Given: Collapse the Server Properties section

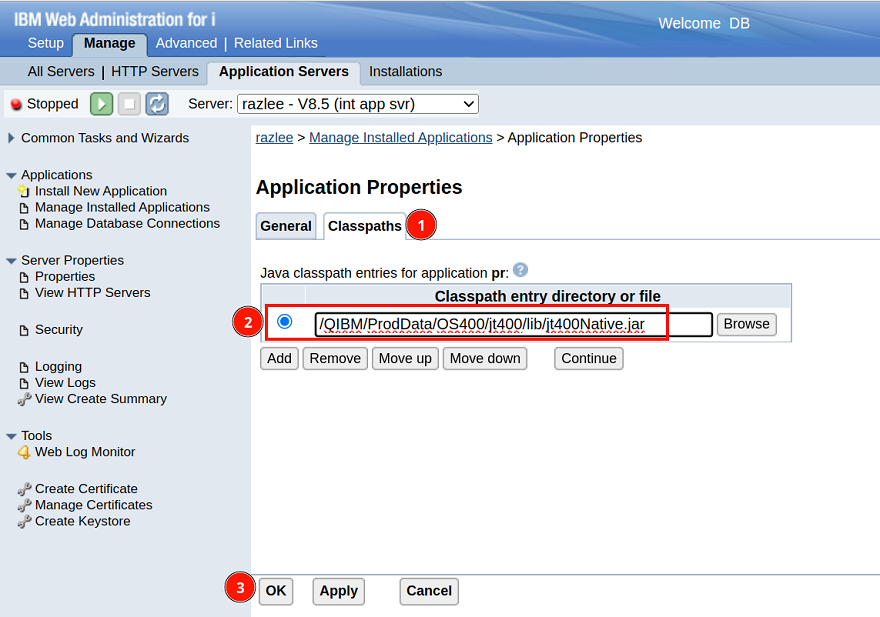Looking at the screenshot, I should (x=11, y=261).
